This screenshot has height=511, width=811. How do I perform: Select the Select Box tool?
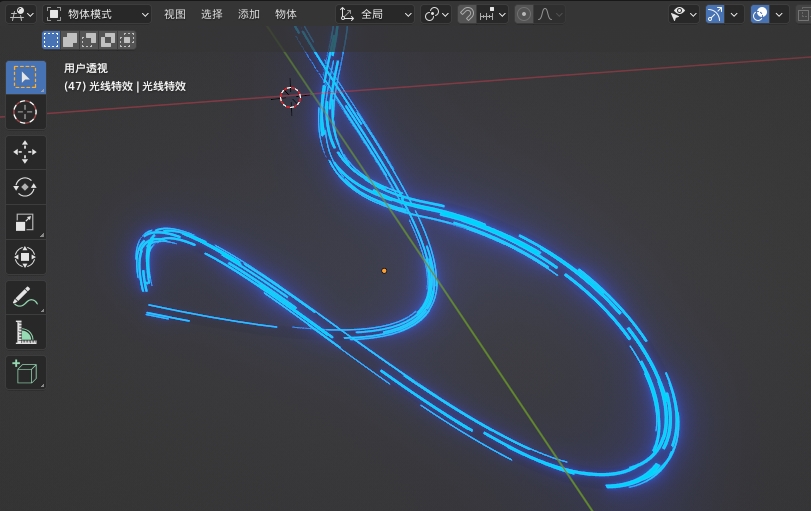25,77
